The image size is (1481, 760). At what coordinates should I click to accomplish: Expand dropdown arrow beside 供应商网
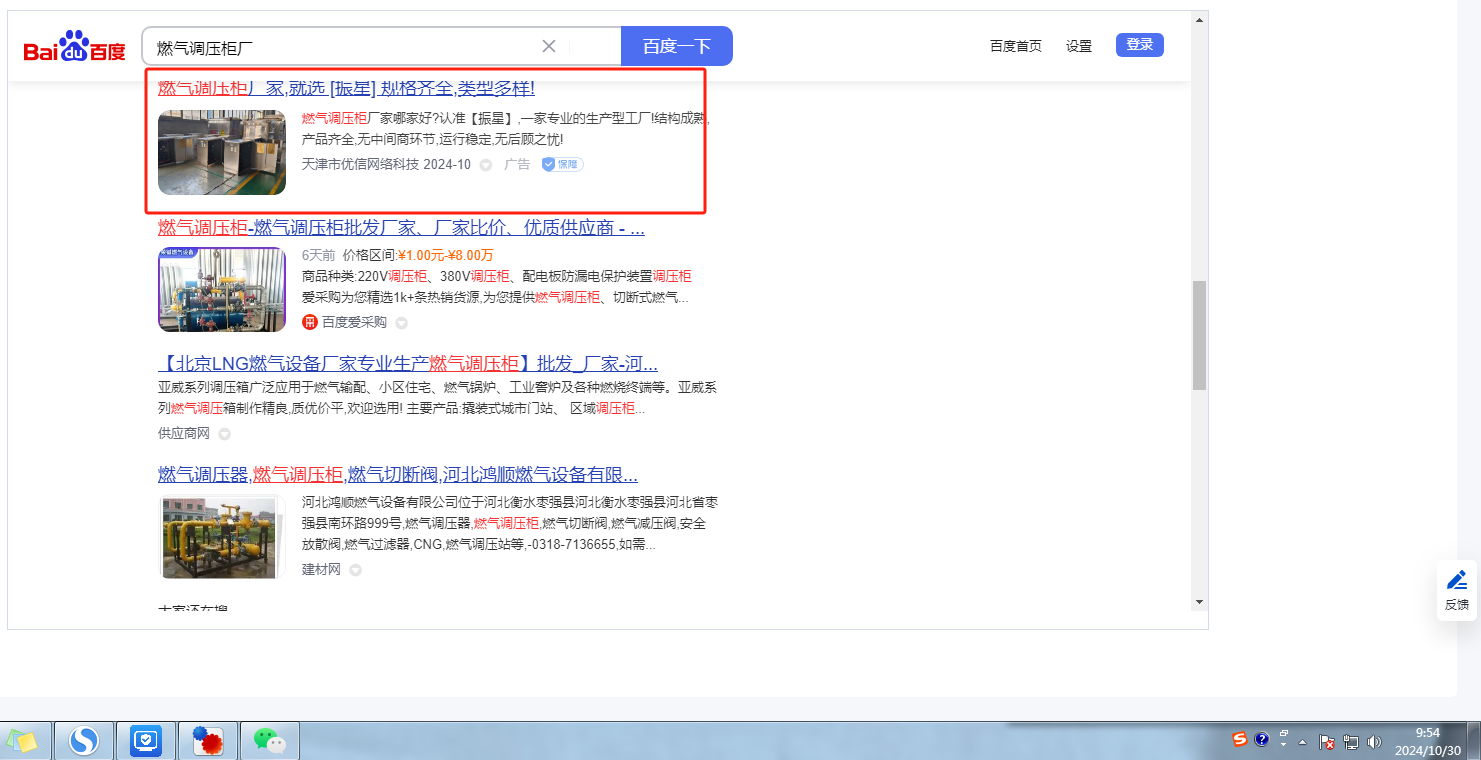coord(224,434)
